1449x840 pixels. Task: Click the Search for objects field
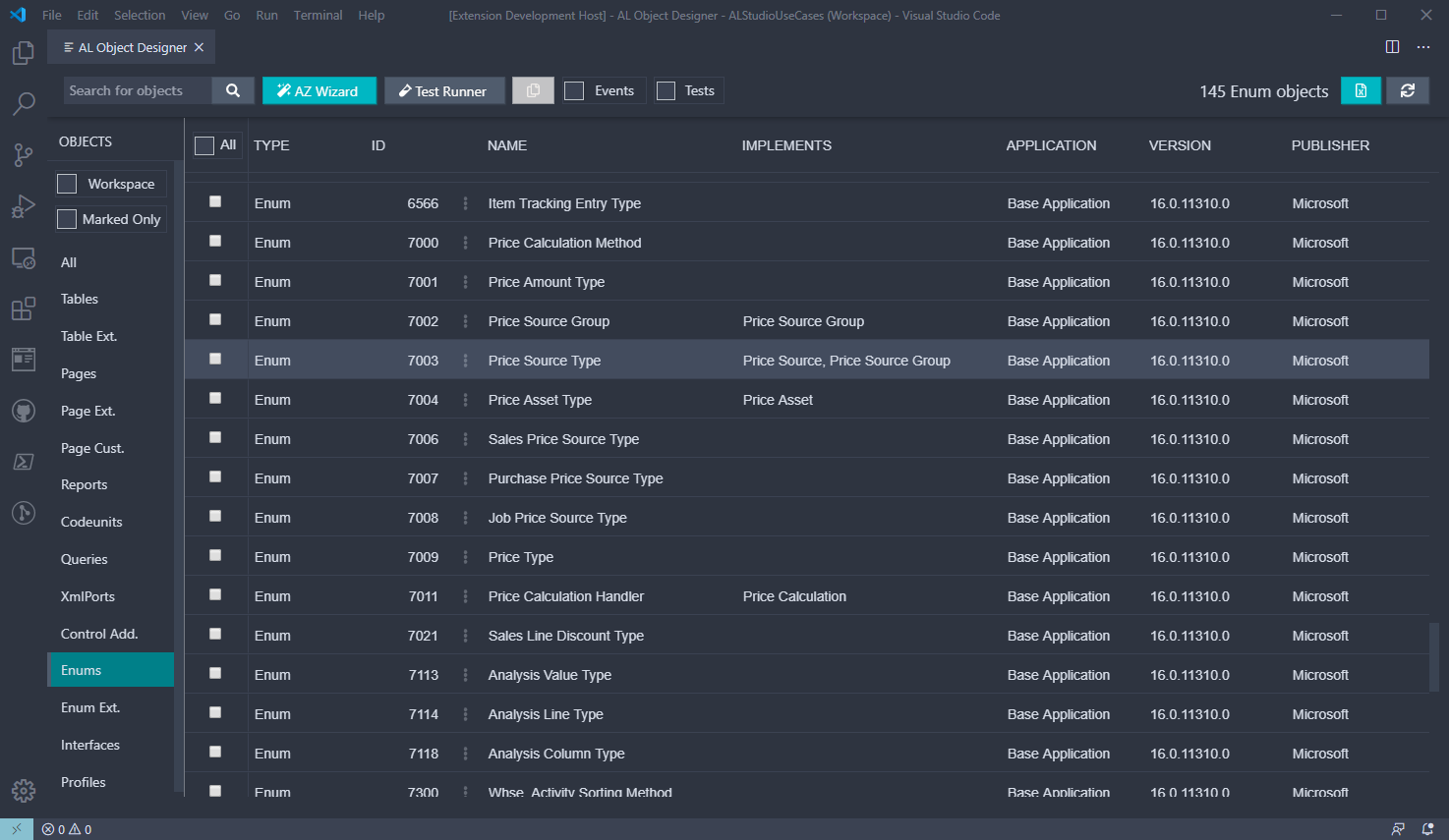tap(138, 90)
